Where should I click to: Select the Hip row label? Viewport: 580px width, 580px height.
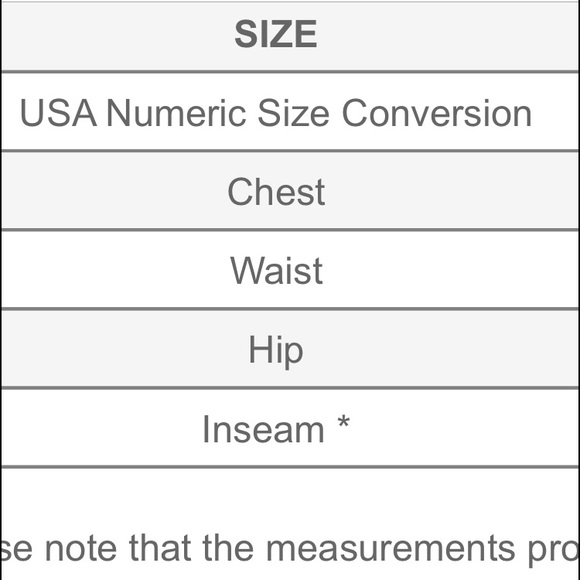pos(276,350)
